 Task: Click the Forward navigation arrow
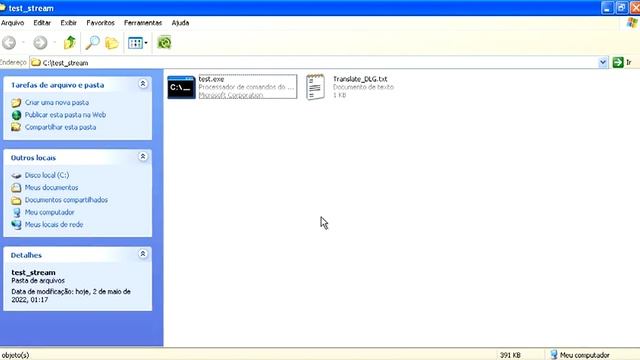pyautogui.click(x=40, y=42)
